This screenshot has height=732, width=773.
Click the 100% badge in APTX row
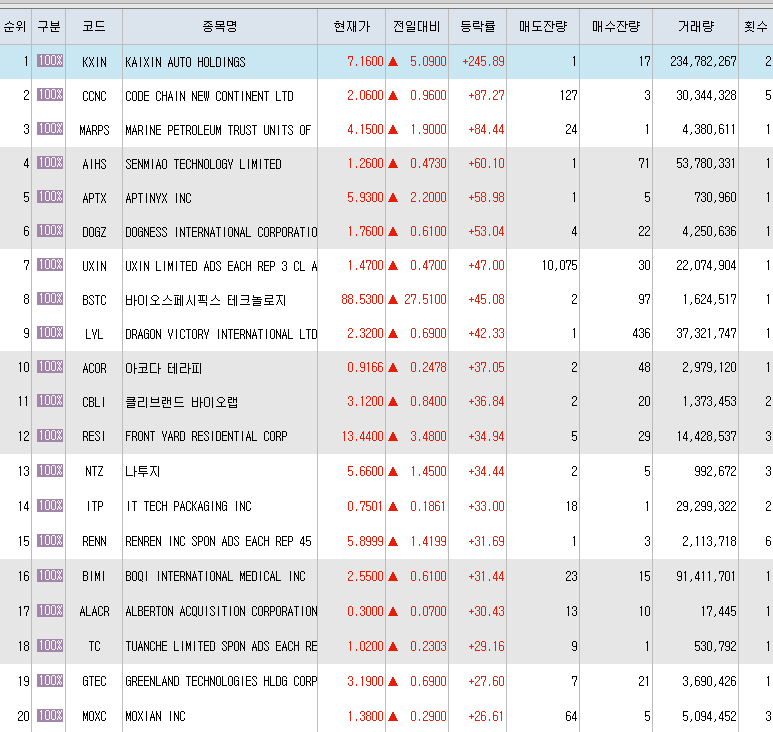(50, 197)
